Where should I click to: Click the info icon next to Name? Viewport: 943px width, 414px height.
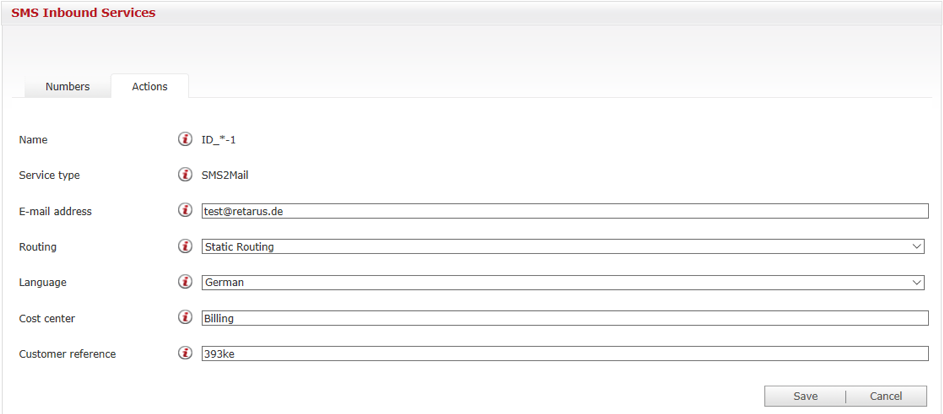coord(185,139)
